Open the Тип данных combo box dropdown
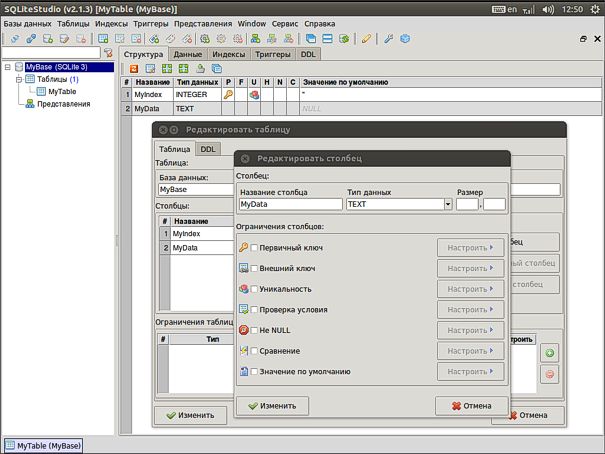This screenshot has height=454, width=605. [448, 204]
